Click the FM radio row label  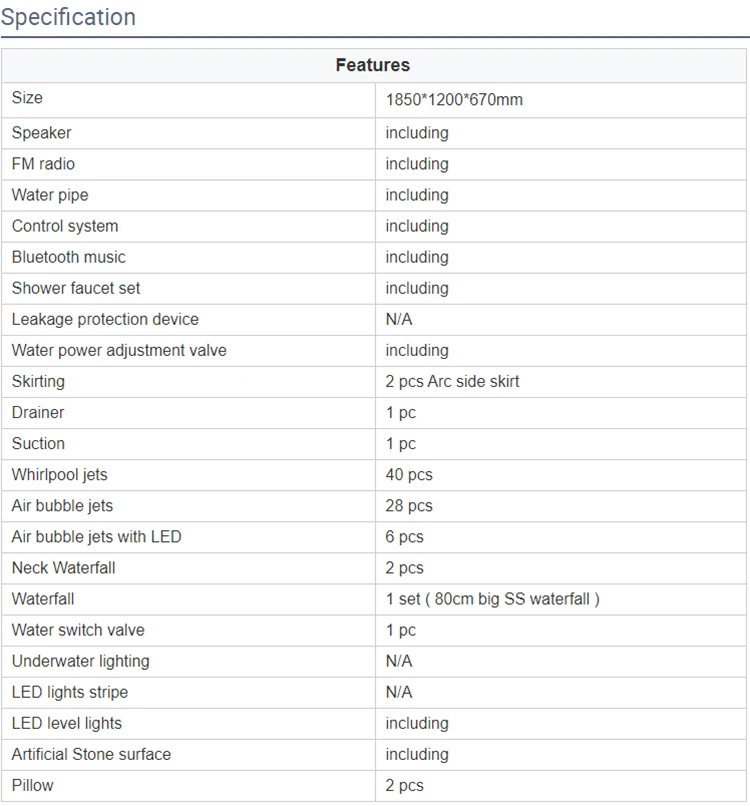pyautogui.click(x=43, y=164)
